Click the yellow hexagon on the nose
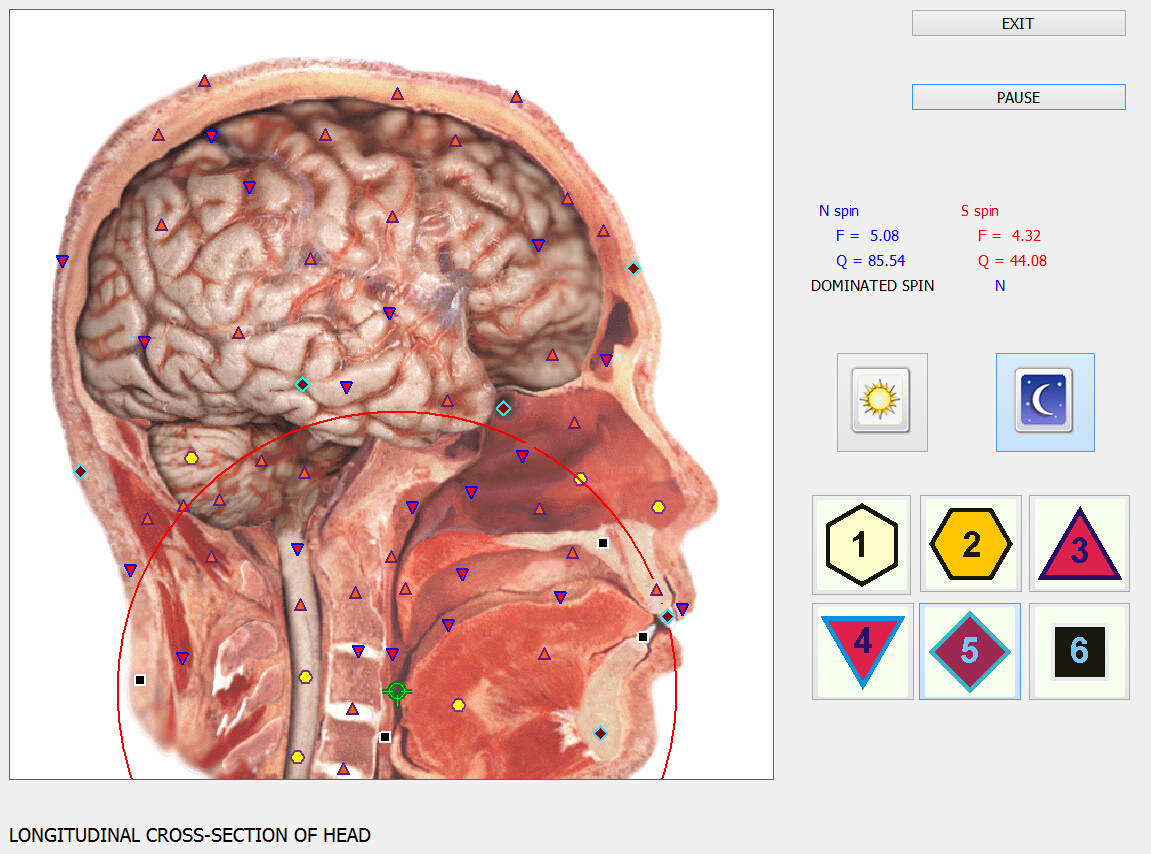The image size is (1151, 854). coord(658,507)
